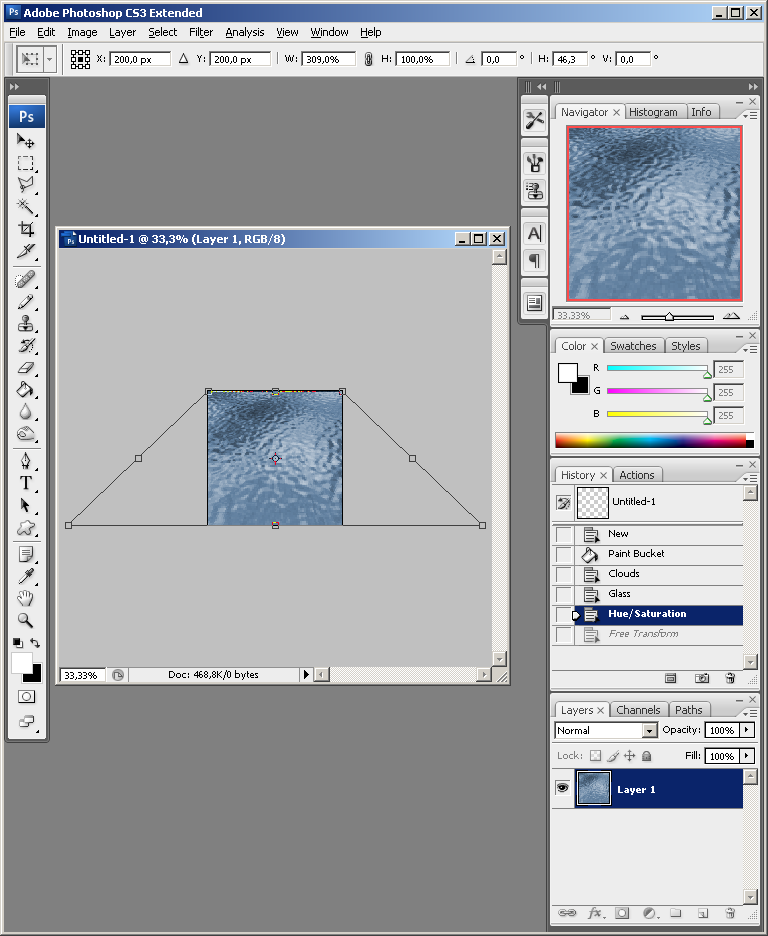
Task: Hide Layer 1 visibility eye
Action: click(x=562, y=788)
